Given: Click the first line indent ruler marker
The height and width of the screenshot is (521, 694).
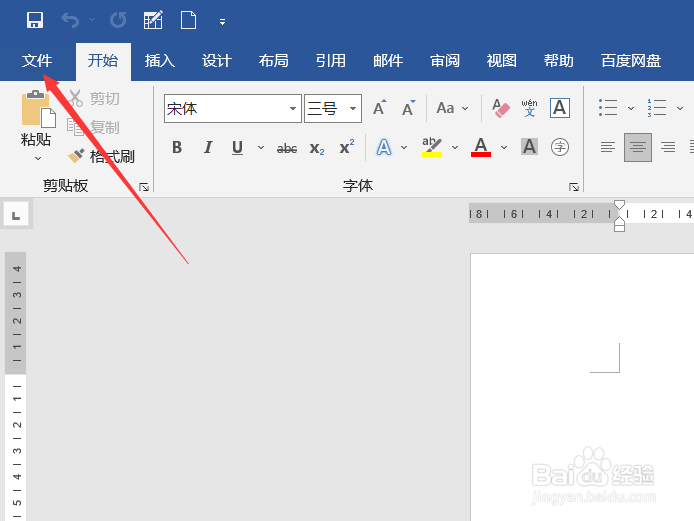Looking at the screenshot, I should click(620, 205).
